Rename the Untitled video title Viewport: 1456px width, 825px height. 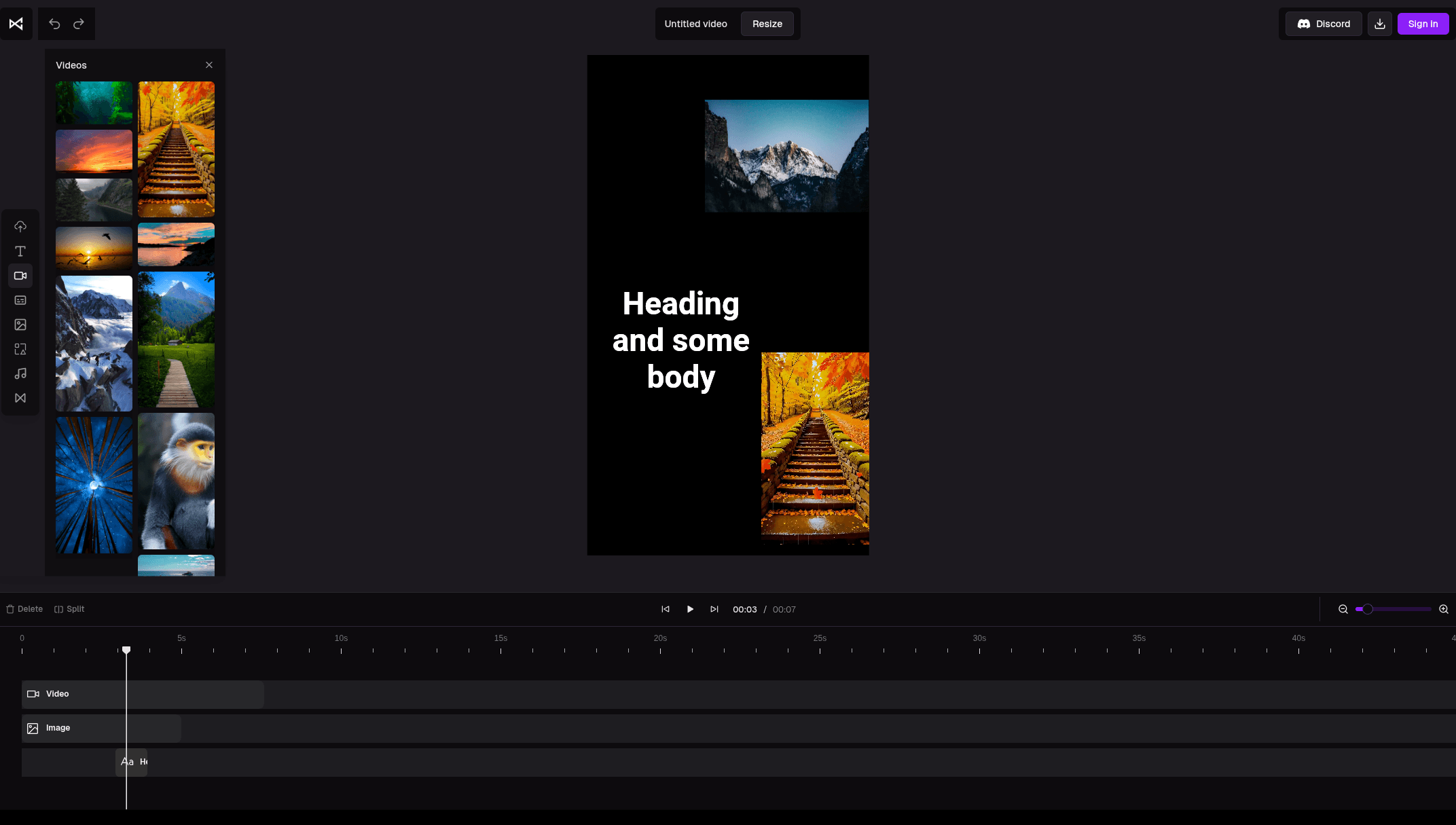pos(695,24)
